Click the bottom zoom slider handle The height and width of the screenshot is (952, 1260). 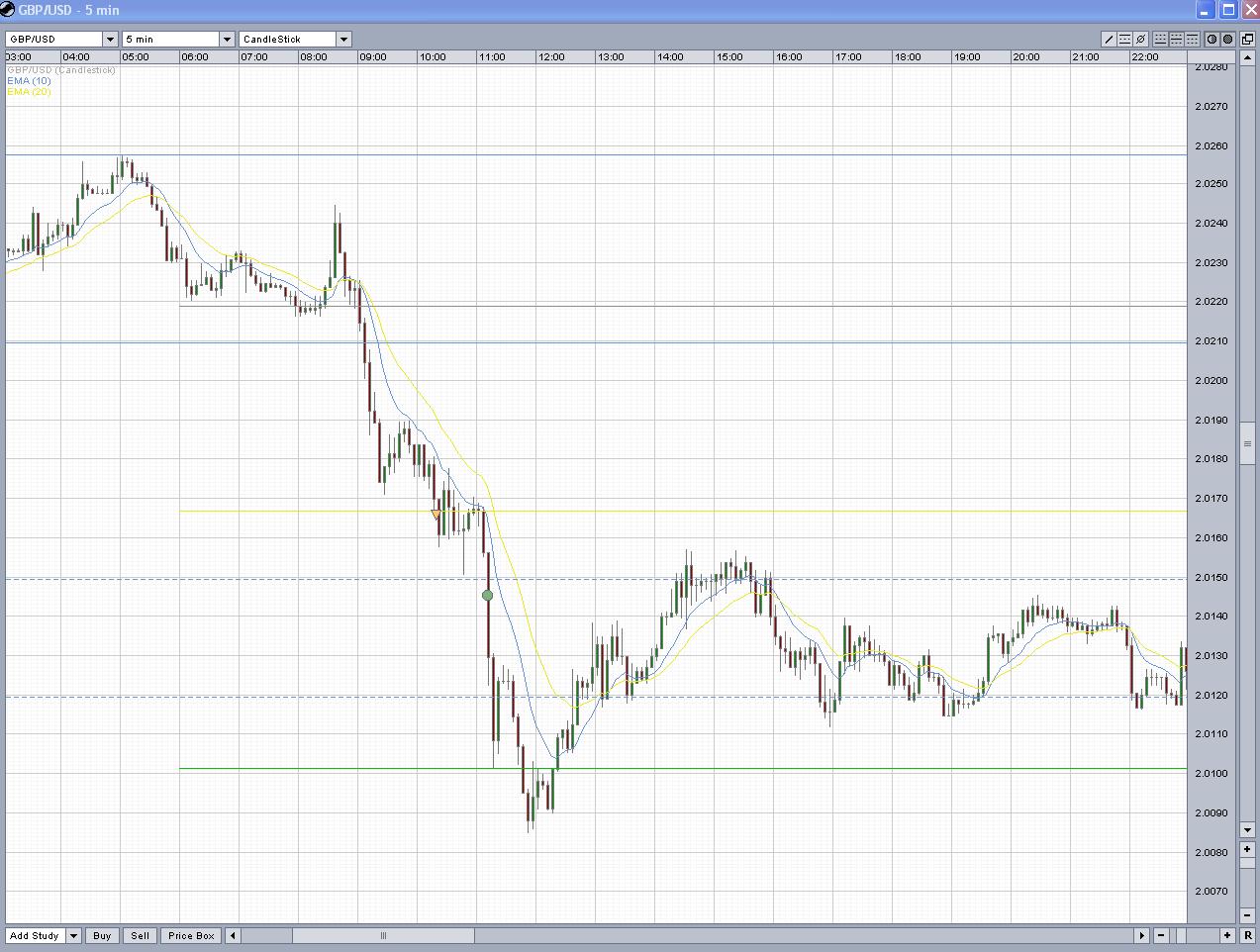(x=1181, y=935)
